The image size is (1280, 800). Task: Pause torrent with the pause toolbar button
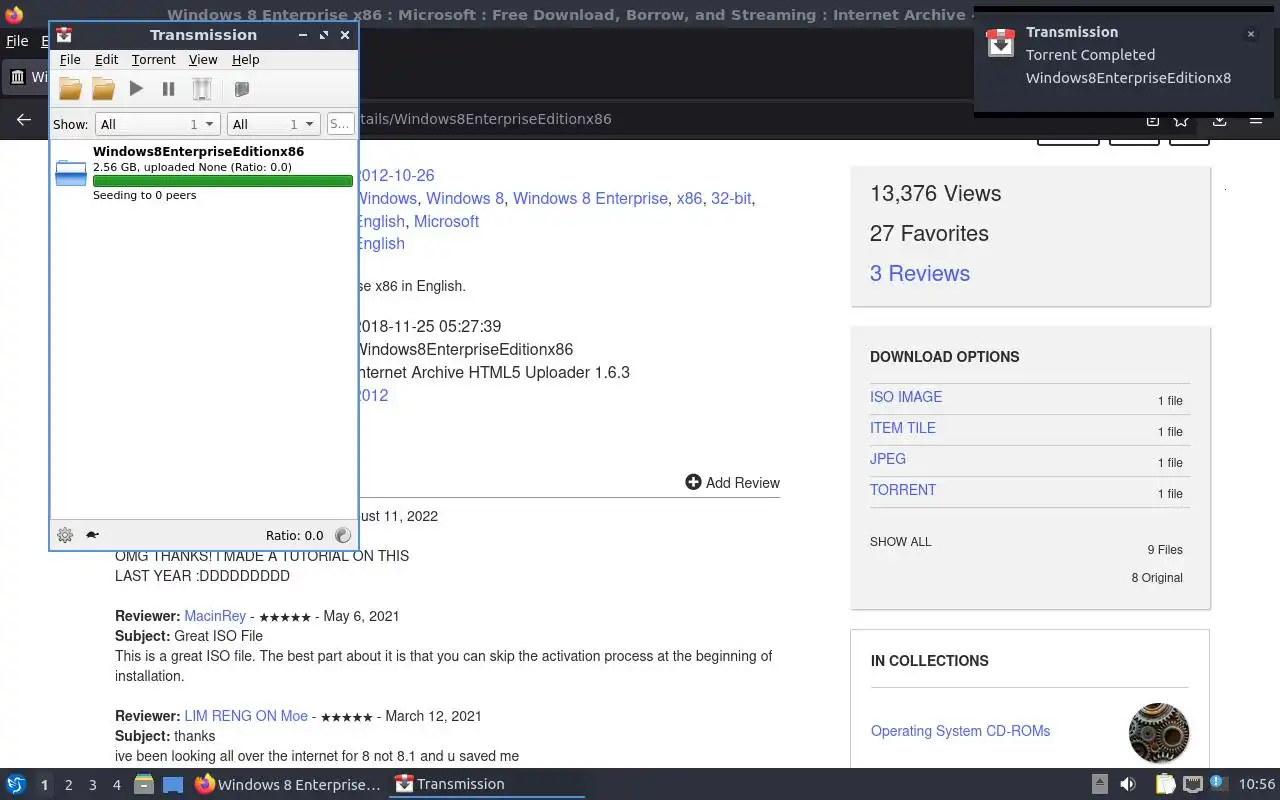(169, 89)
